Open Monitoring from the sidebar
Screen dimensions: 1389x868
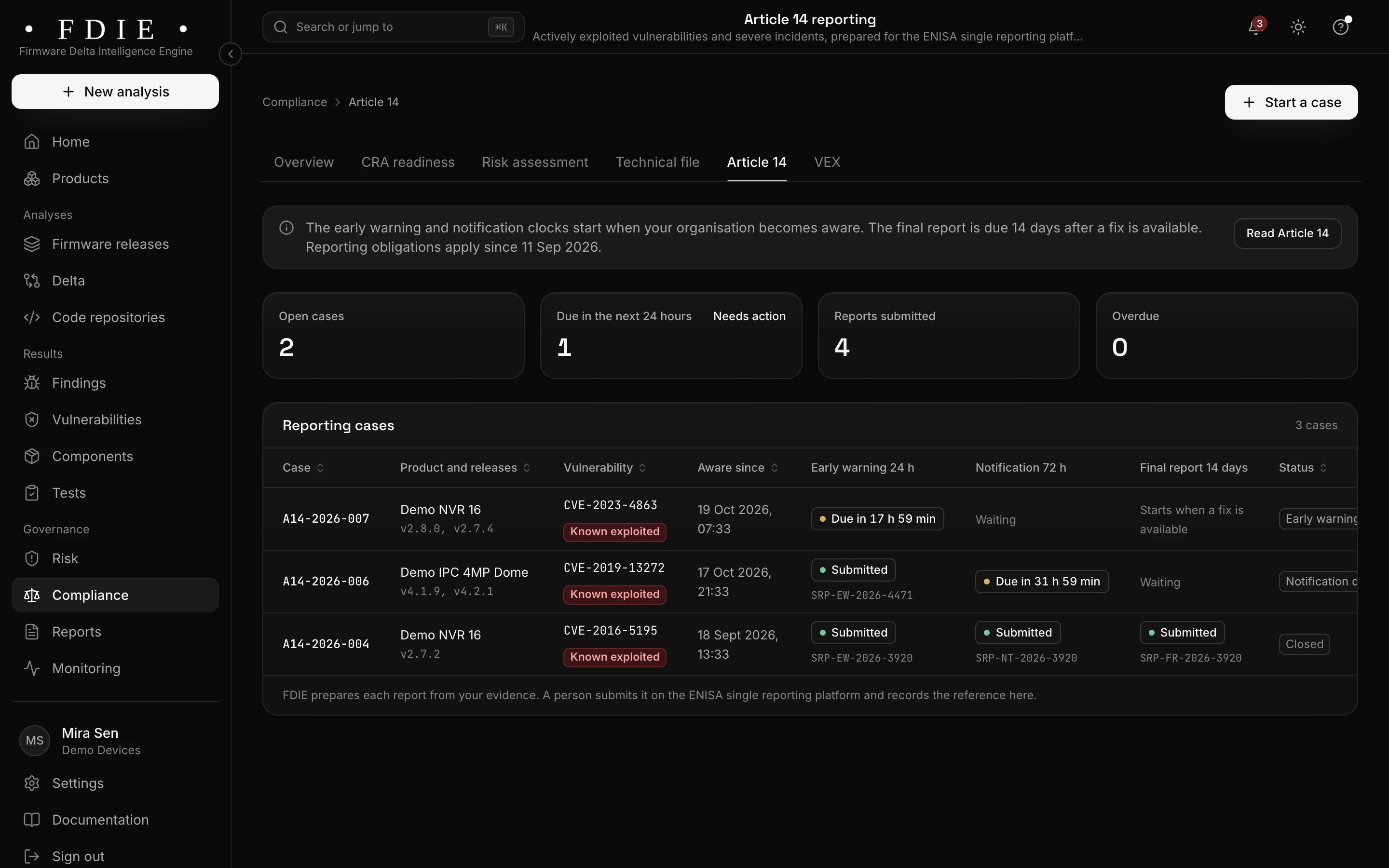pos(115,669)
